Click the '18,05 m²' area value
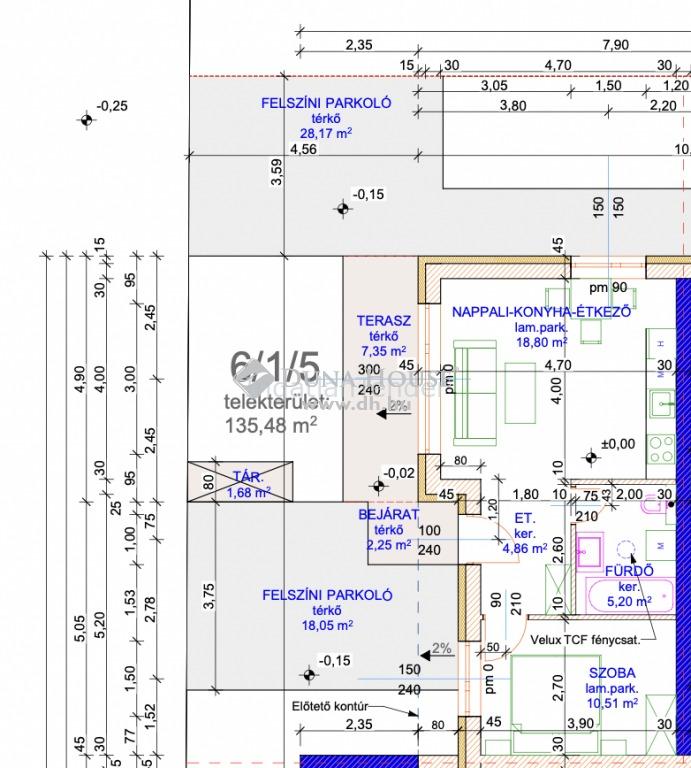Screen dimensions: 691x768 point(328,625)
